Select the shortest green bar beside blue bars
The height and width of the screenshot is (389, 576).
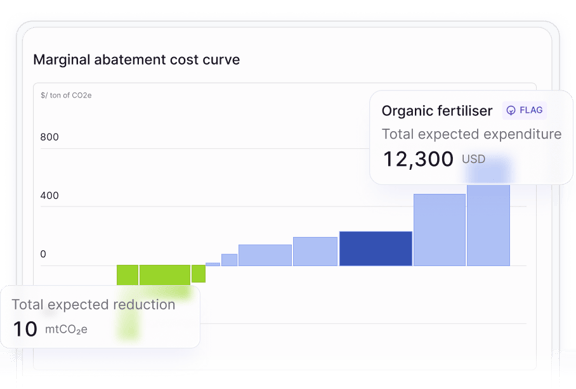[199, 274]
